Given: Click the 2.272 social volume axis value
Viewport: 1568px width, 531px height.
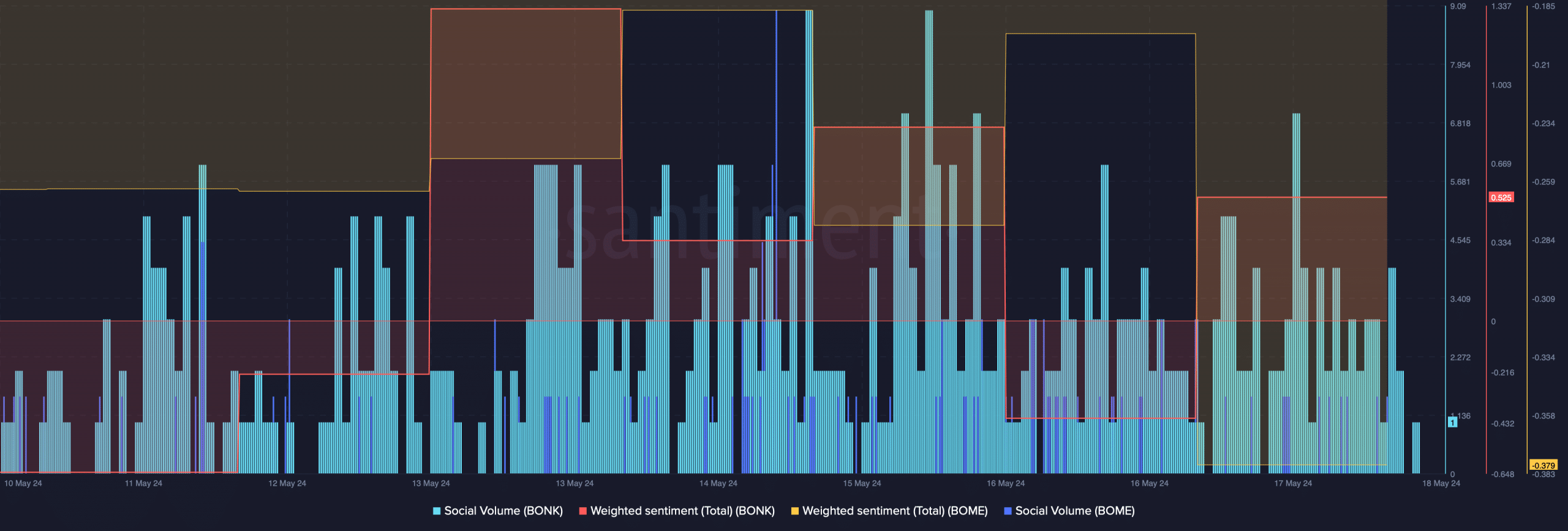Looking at the screenshot, I should click(1460, 357).
